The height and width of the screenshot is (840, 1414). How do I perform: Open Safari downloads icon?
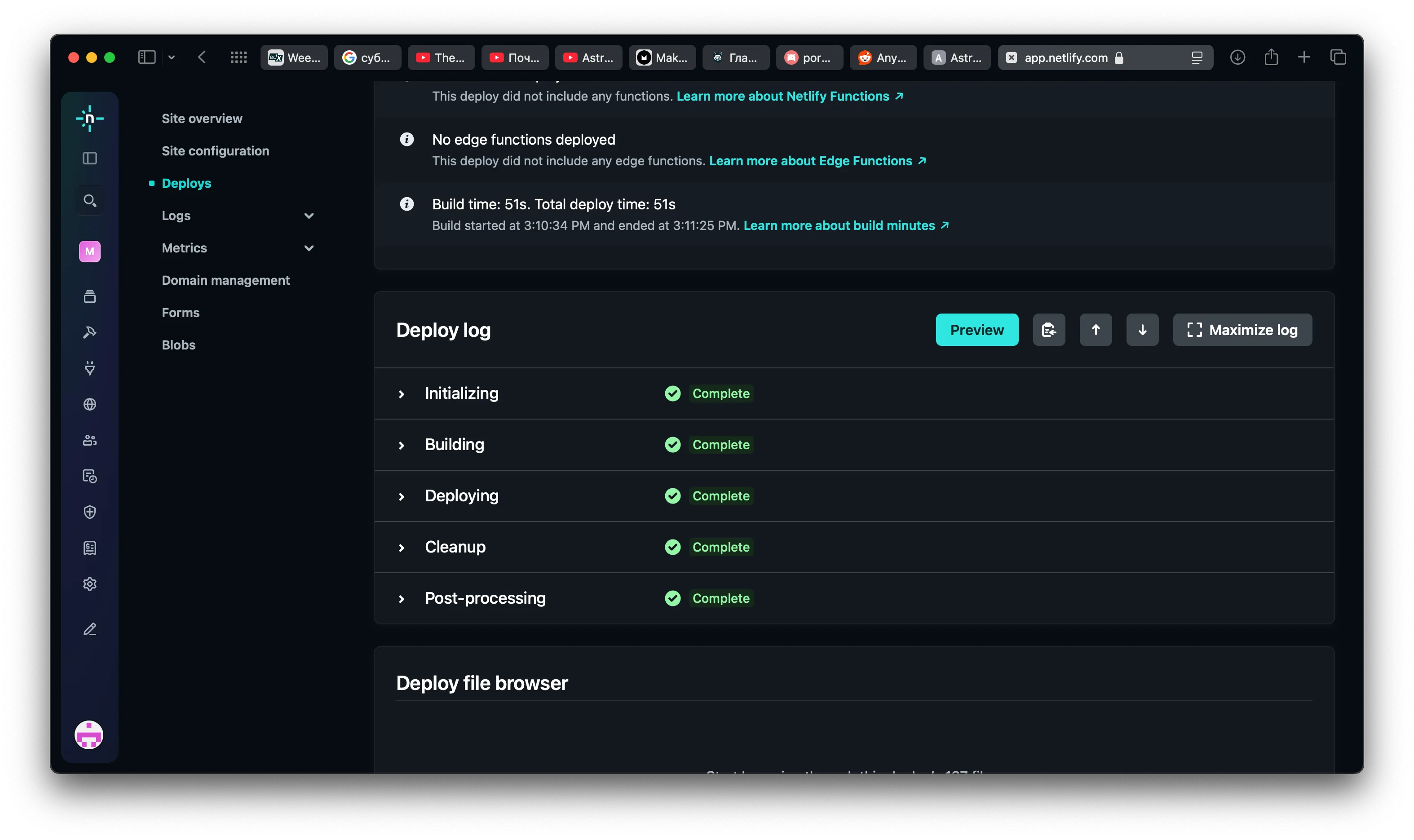pyautogui.click(x=1237, y=57)
